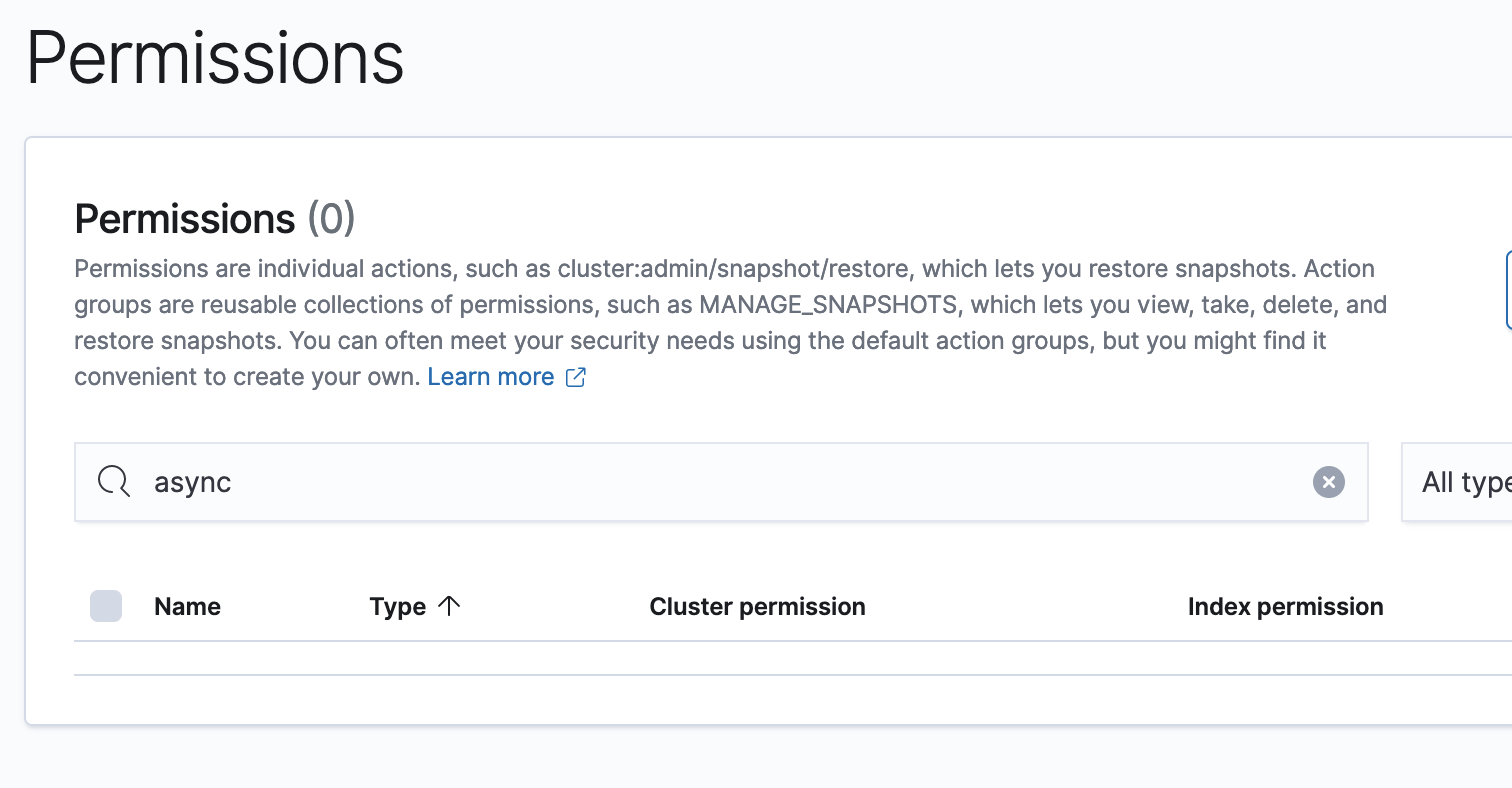Click the search magnifier icon
1512x788 pixels.
coord(113,482)
